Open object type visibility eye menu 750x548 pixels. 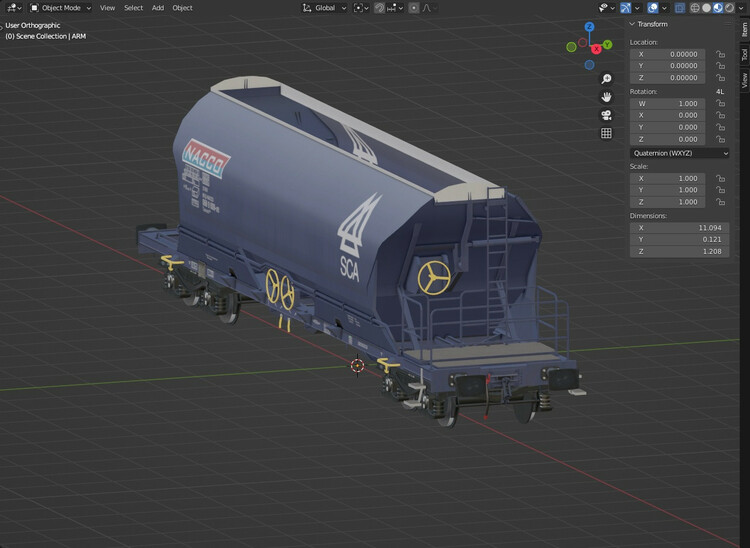607,8
